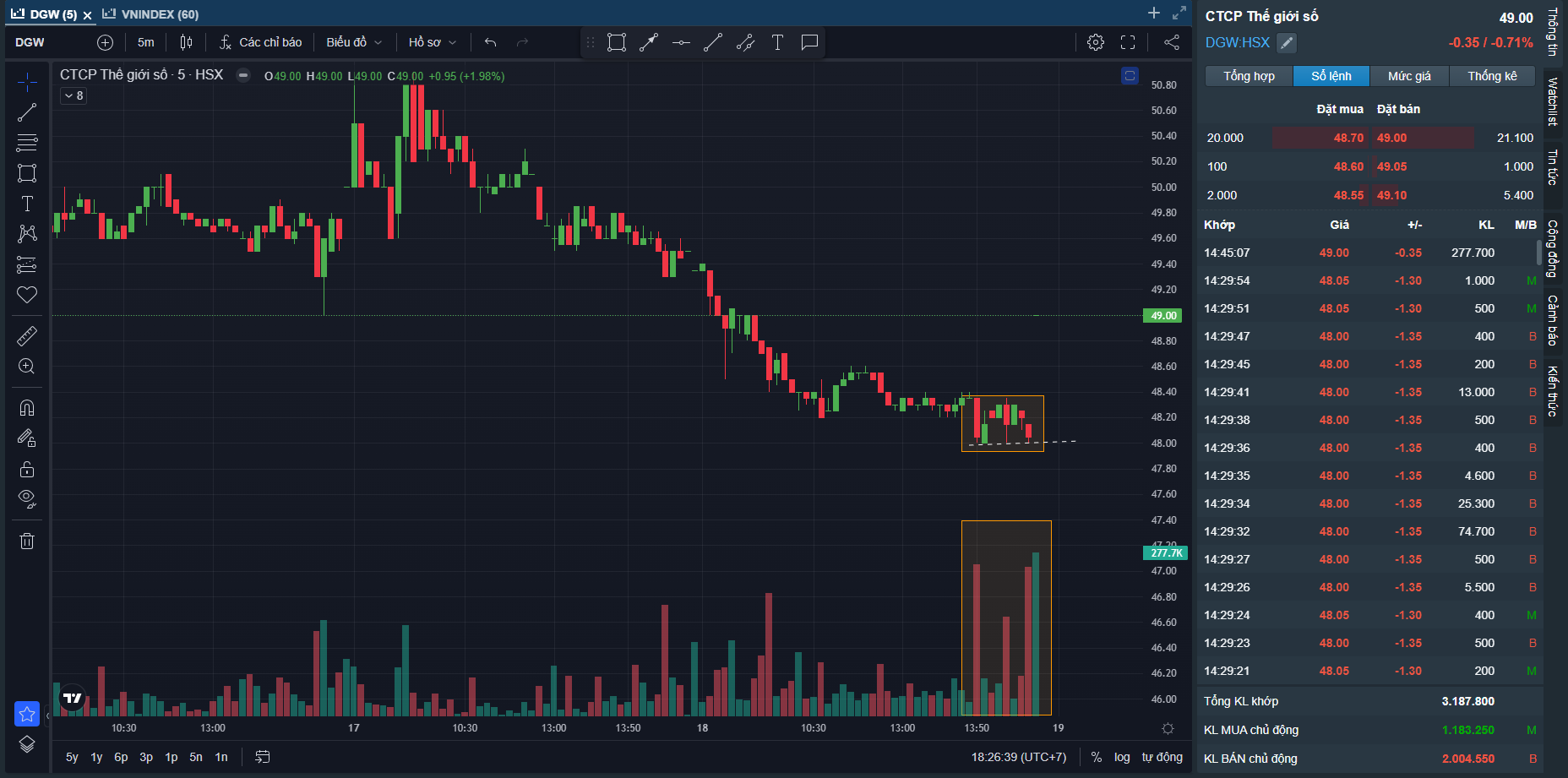Delete all drawings with the trash icon

[27, 541]
